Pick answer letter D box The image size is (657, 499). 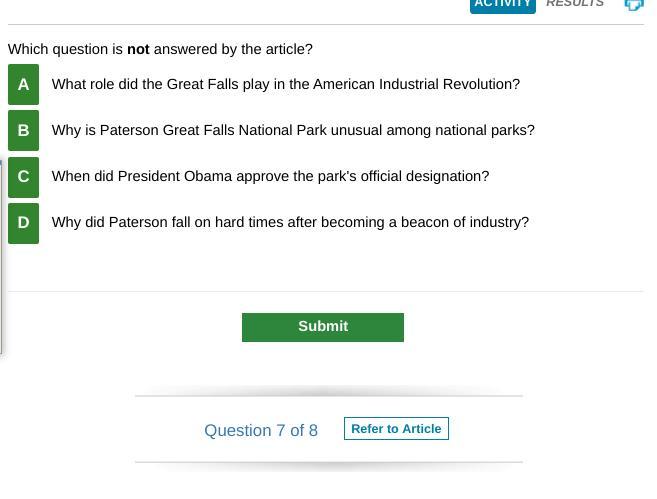[23, 223]
